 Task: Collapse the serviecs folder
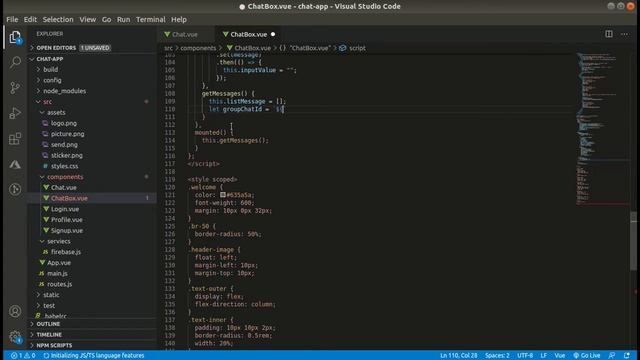(x=92, y=241)
